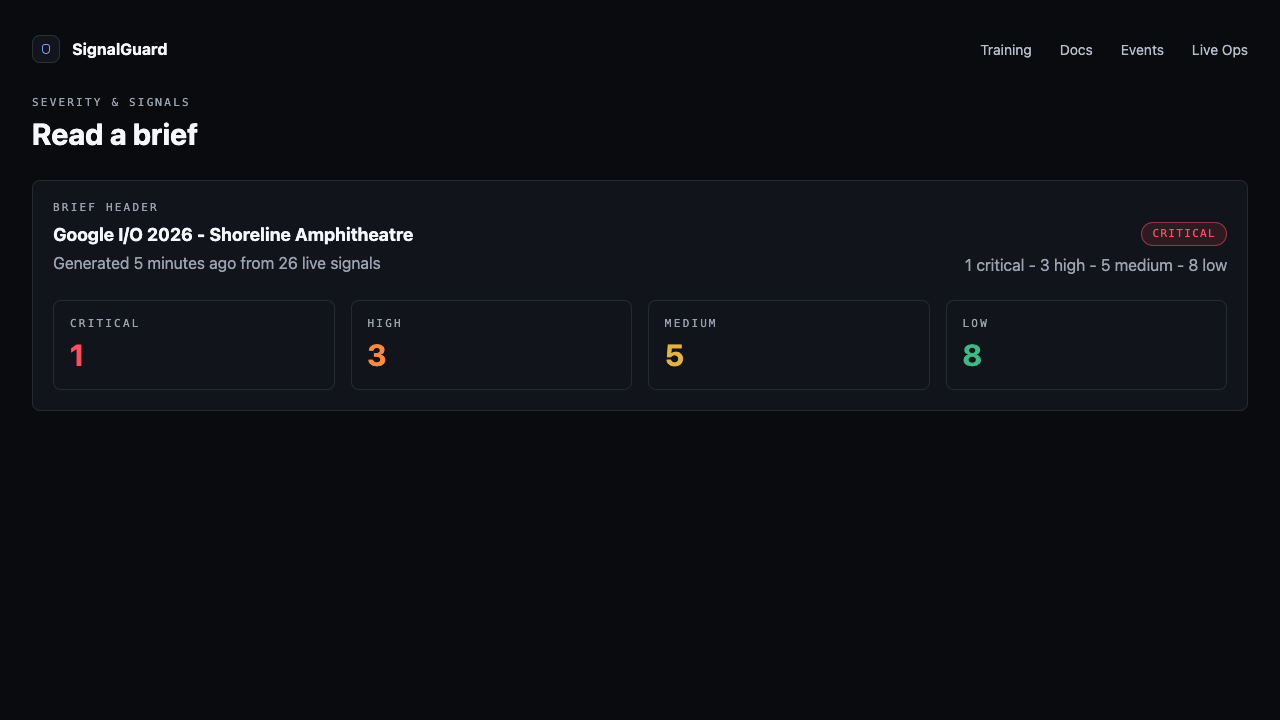The image size is (1280, 720).
Task: Click the summary '1 critical - 3 high - 5 medium - 8 low'
Action: click(x=1096, y=265)
